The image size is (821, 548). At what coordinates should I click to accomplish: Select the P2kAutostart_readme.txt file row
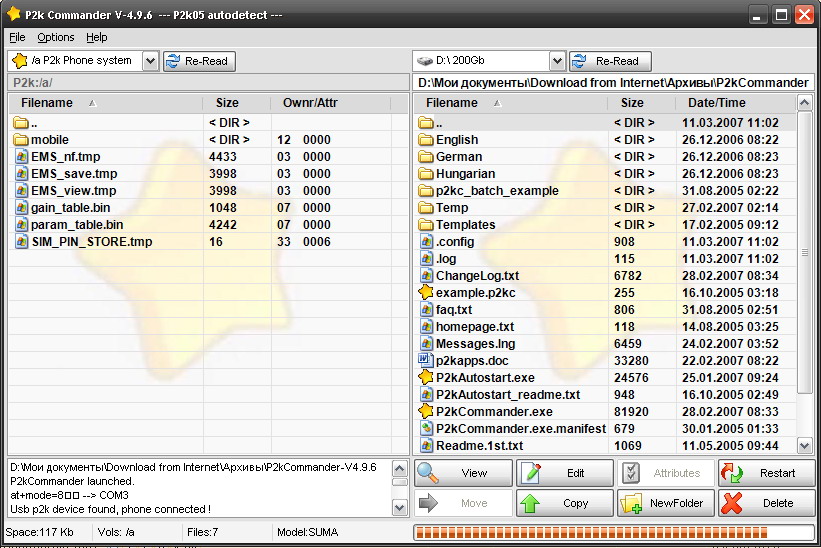(605, 395)
